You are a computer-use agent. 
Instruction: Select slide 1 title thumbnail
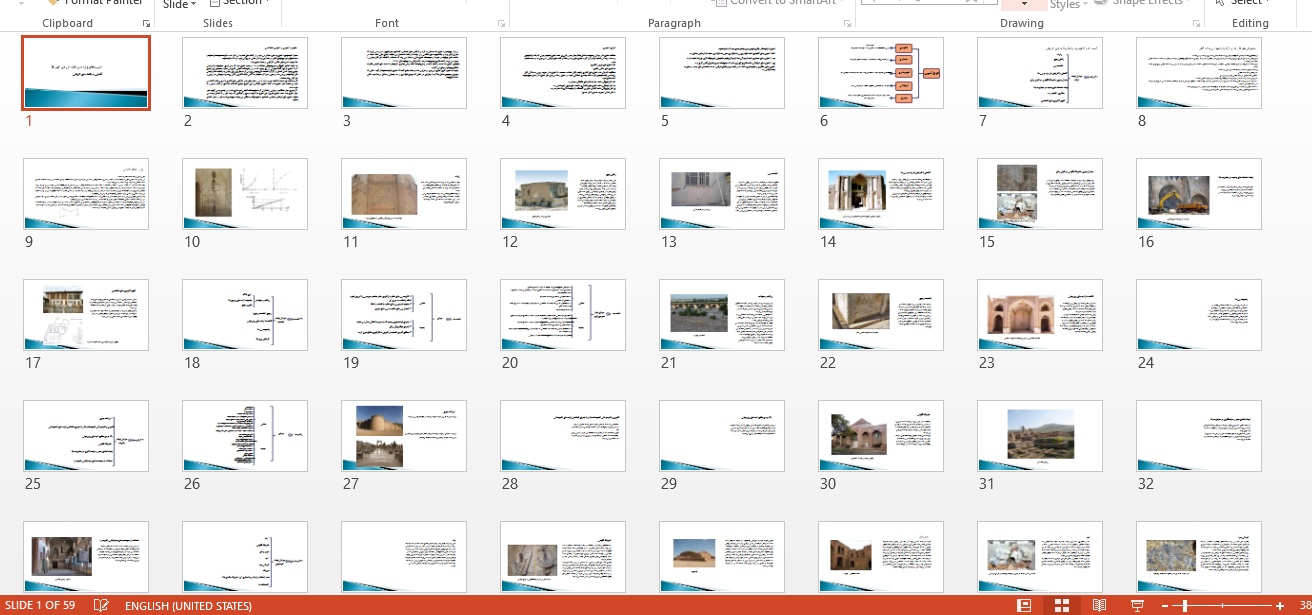point(86,73)
